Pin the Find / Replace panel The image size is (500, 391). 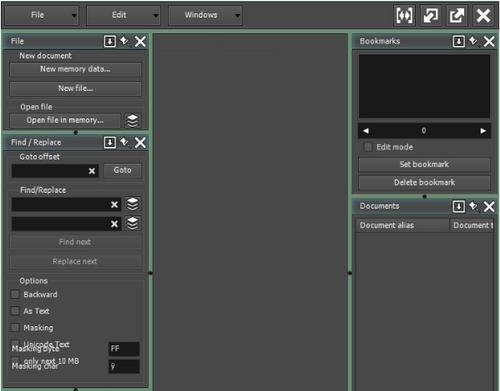pyautogui.click(x=125, y=142)
